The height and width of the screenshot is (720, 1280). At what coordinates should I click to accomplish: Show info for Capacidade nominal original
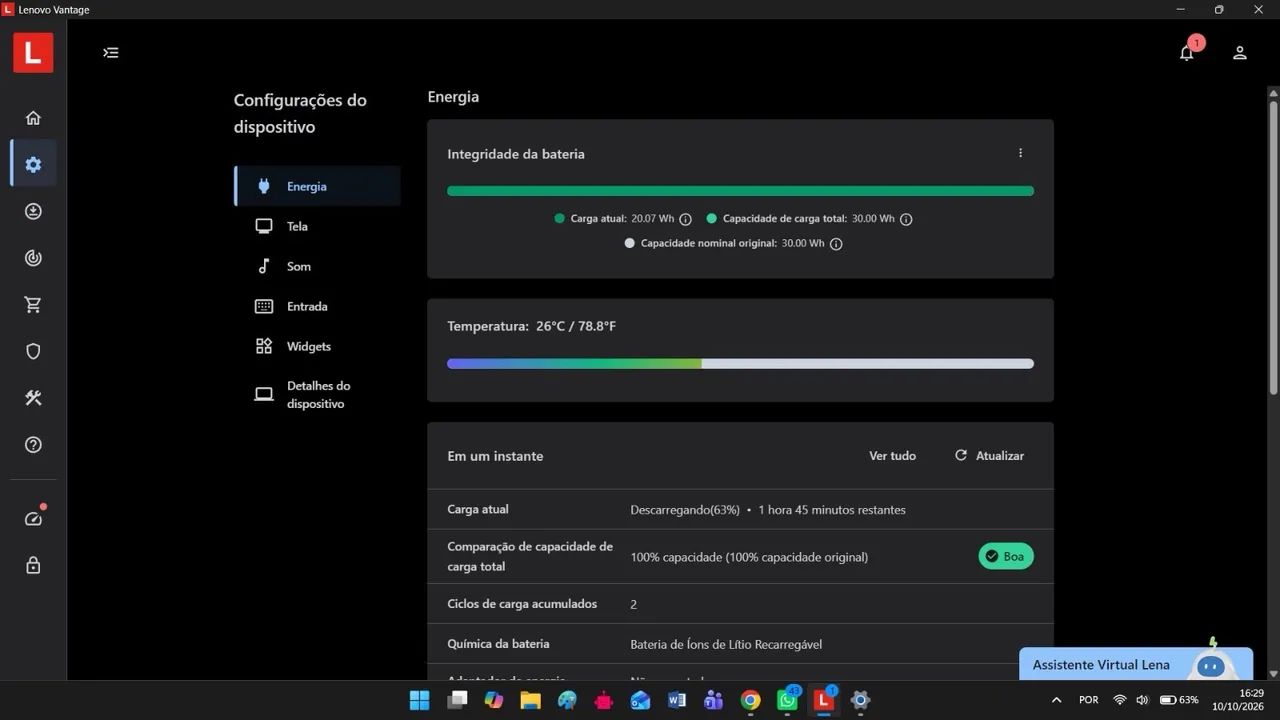pos(836,244)
